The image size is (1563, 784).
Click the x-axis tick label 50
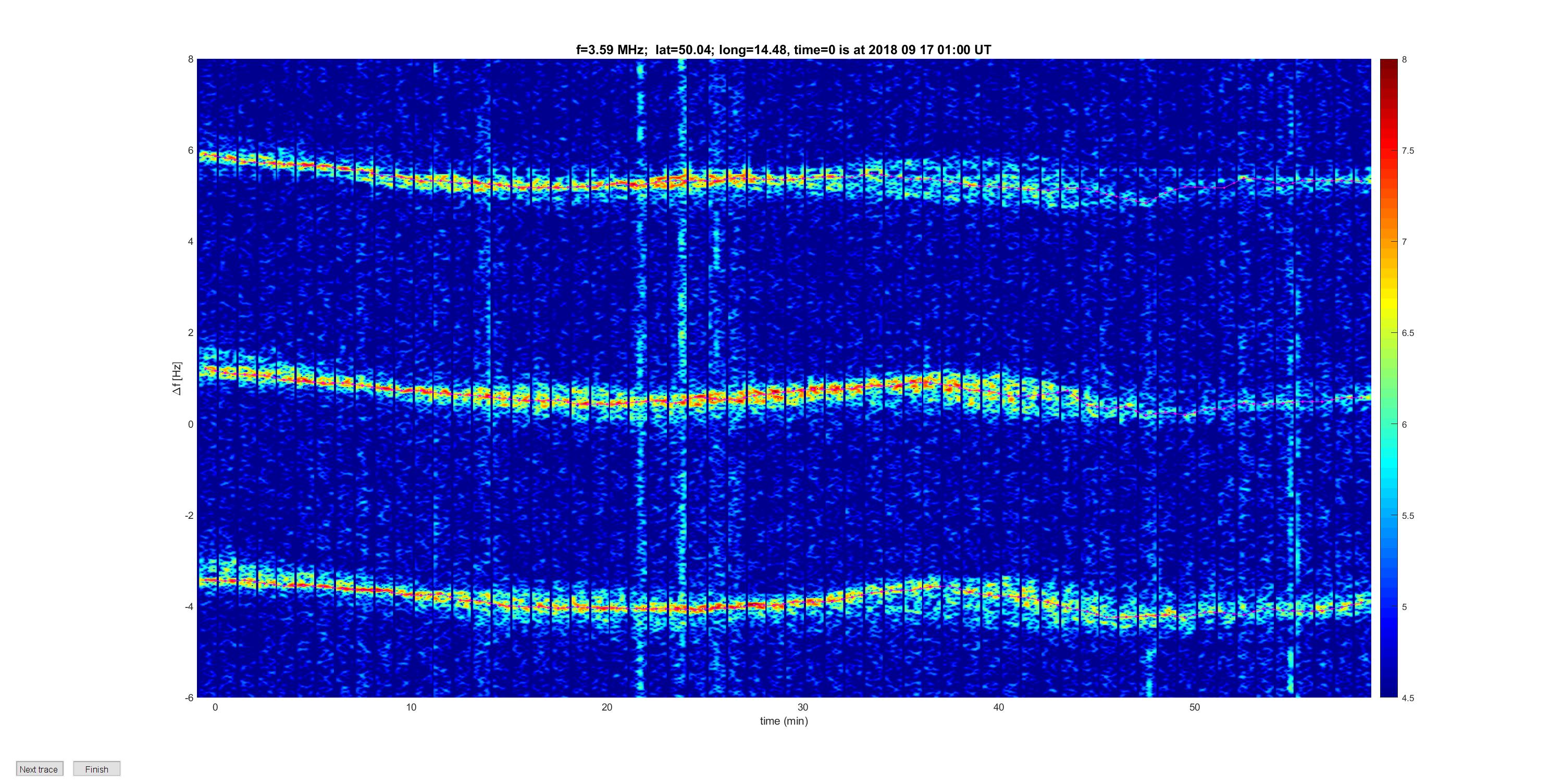click(1195, 707)
